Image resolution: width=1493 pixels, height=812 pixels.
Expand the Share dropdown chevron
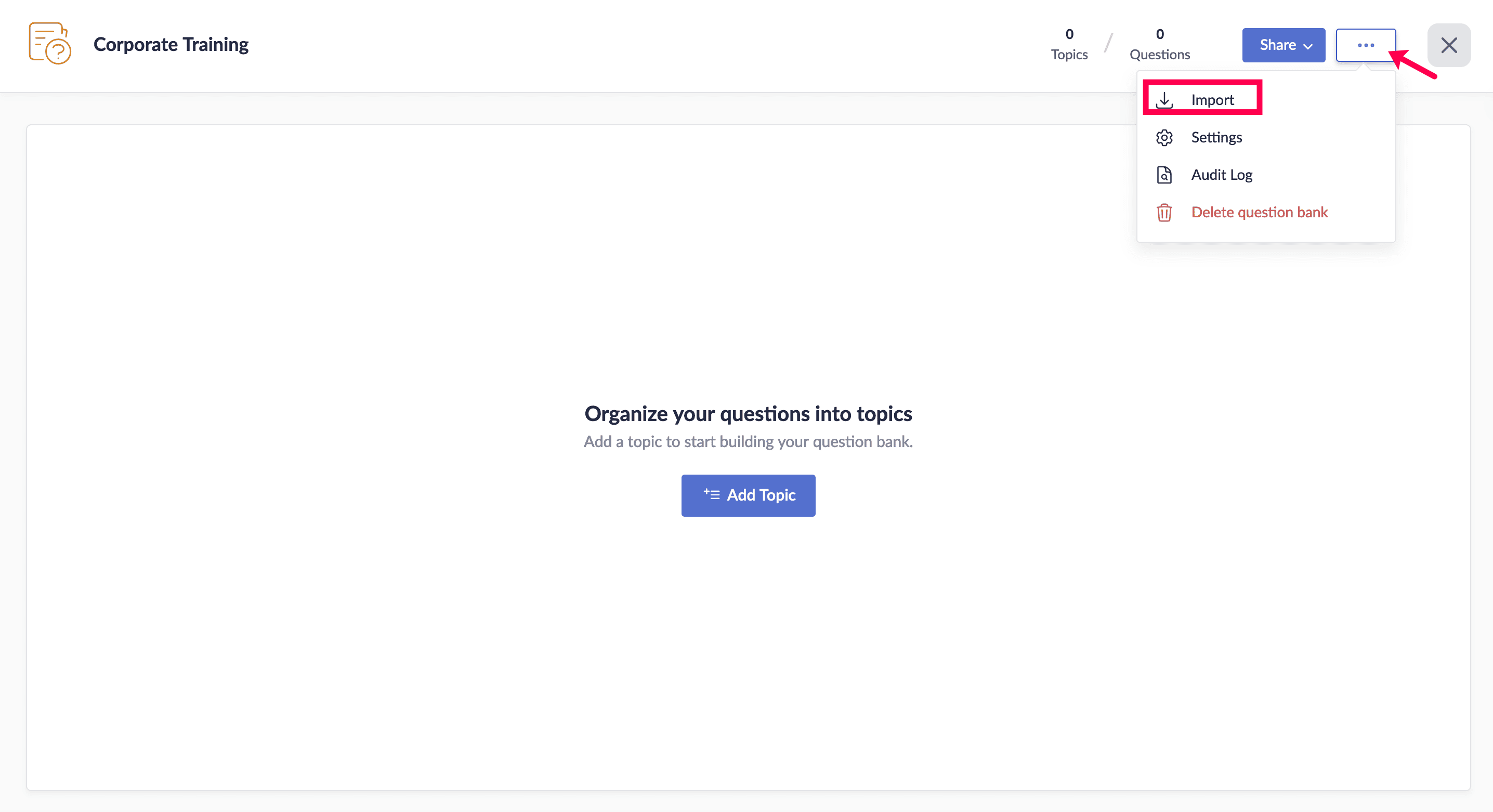[1308, 46]
